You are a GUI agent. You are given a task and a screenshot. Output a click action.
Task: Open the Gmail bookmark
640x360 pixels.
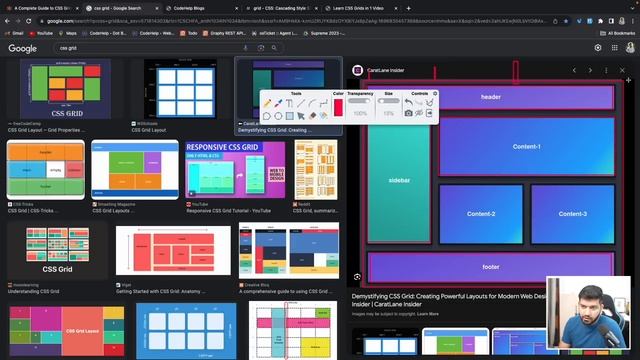tap(14, 33)
